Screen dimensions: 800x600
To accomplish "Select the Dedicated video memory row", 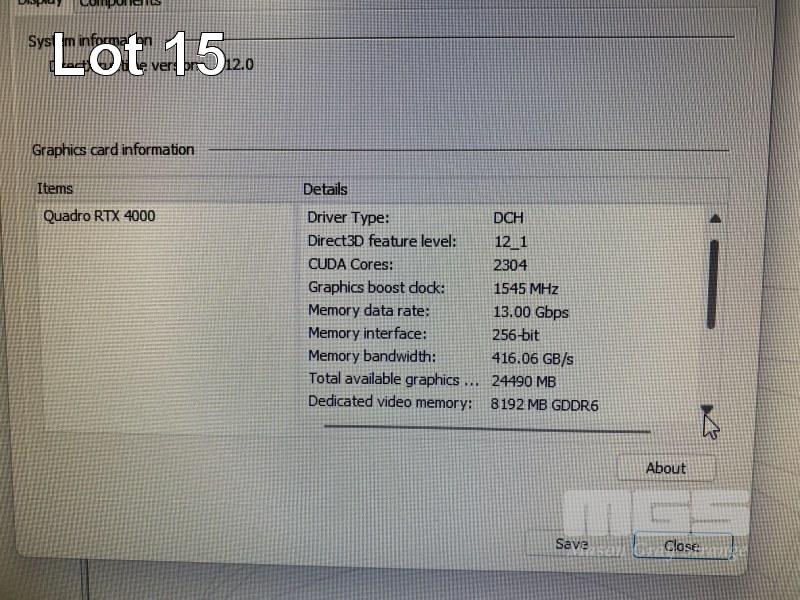I will pyautogui.click(x=389, y=403).
